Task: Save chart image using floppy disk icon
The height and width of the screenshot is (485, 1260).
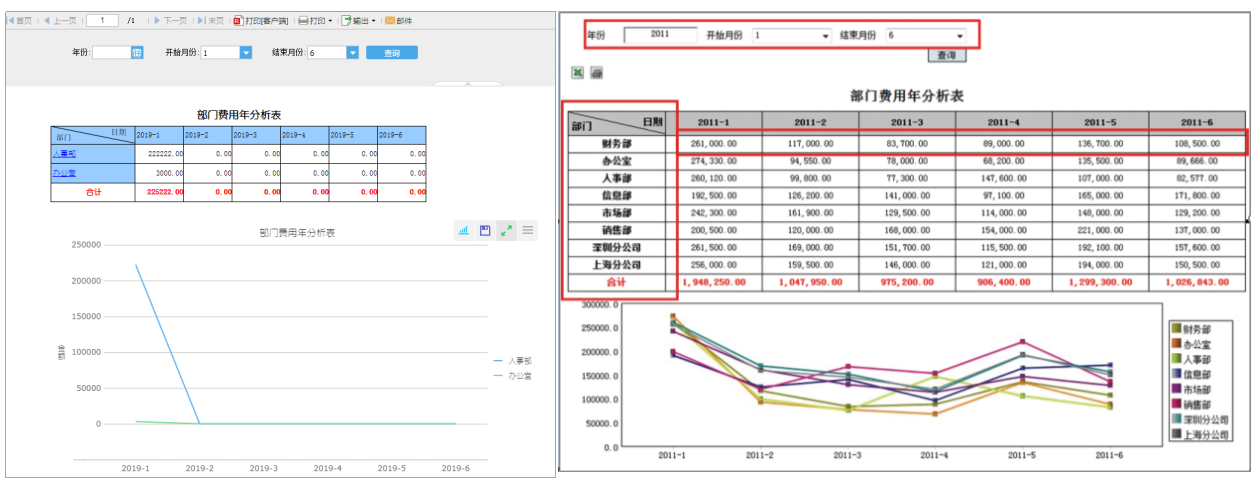Action: (x=485, y=231)
